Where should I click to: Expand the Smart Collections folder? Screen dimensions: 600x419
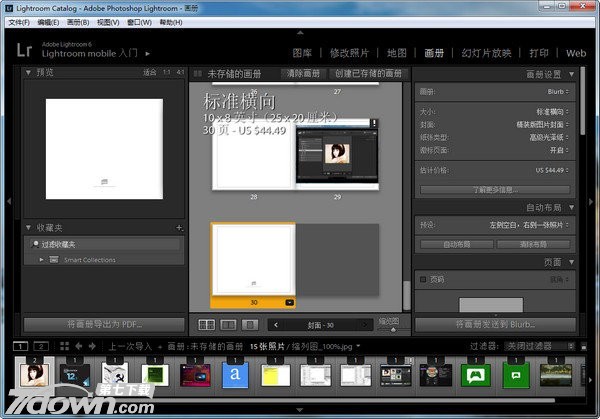(x=42, y=260)
